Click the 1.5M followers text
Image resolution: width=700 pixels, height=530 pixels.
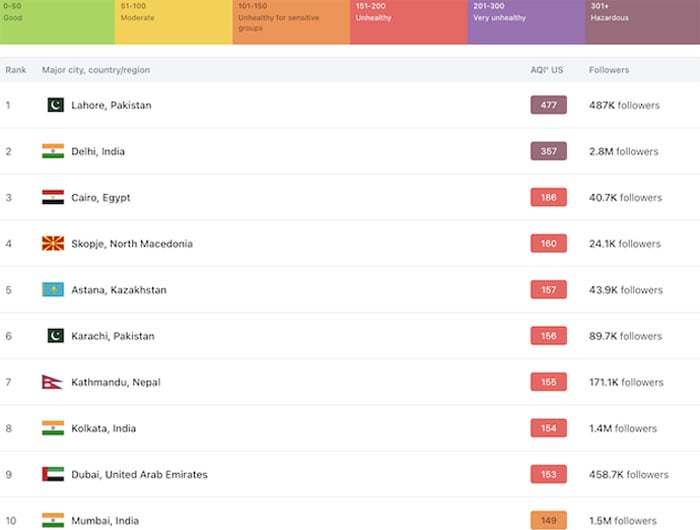point(623,521)
